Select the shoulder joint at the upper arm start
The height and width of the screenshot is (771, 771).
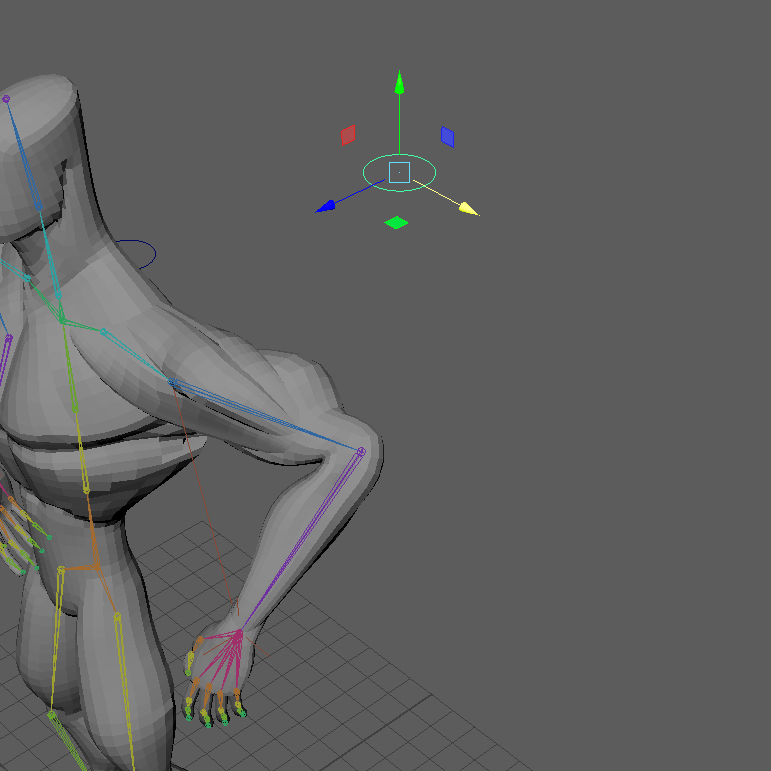pyautogui.click(x=173, y=382)
